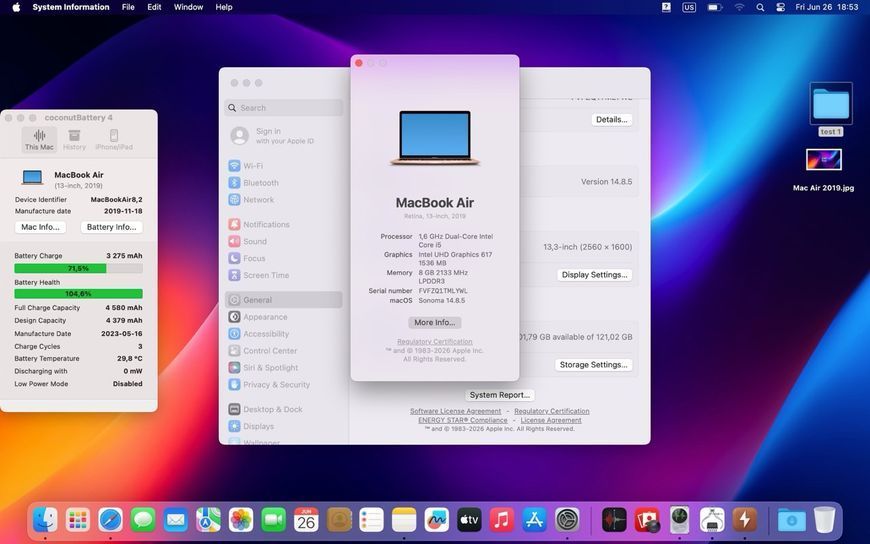Open System Settings gear in Dock
This screenshot has width=870, height=544.
(567, 520)
